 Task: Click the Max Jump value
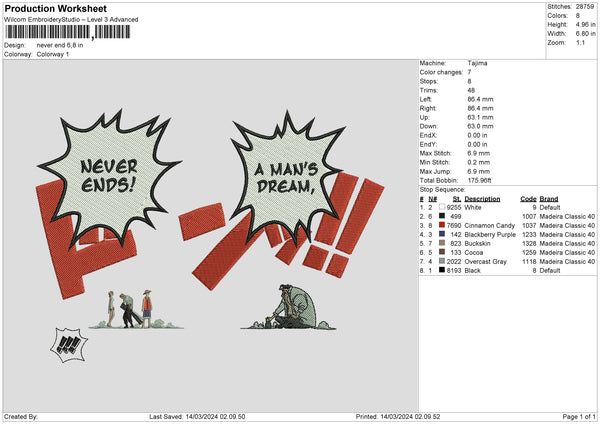pos(478,171)
